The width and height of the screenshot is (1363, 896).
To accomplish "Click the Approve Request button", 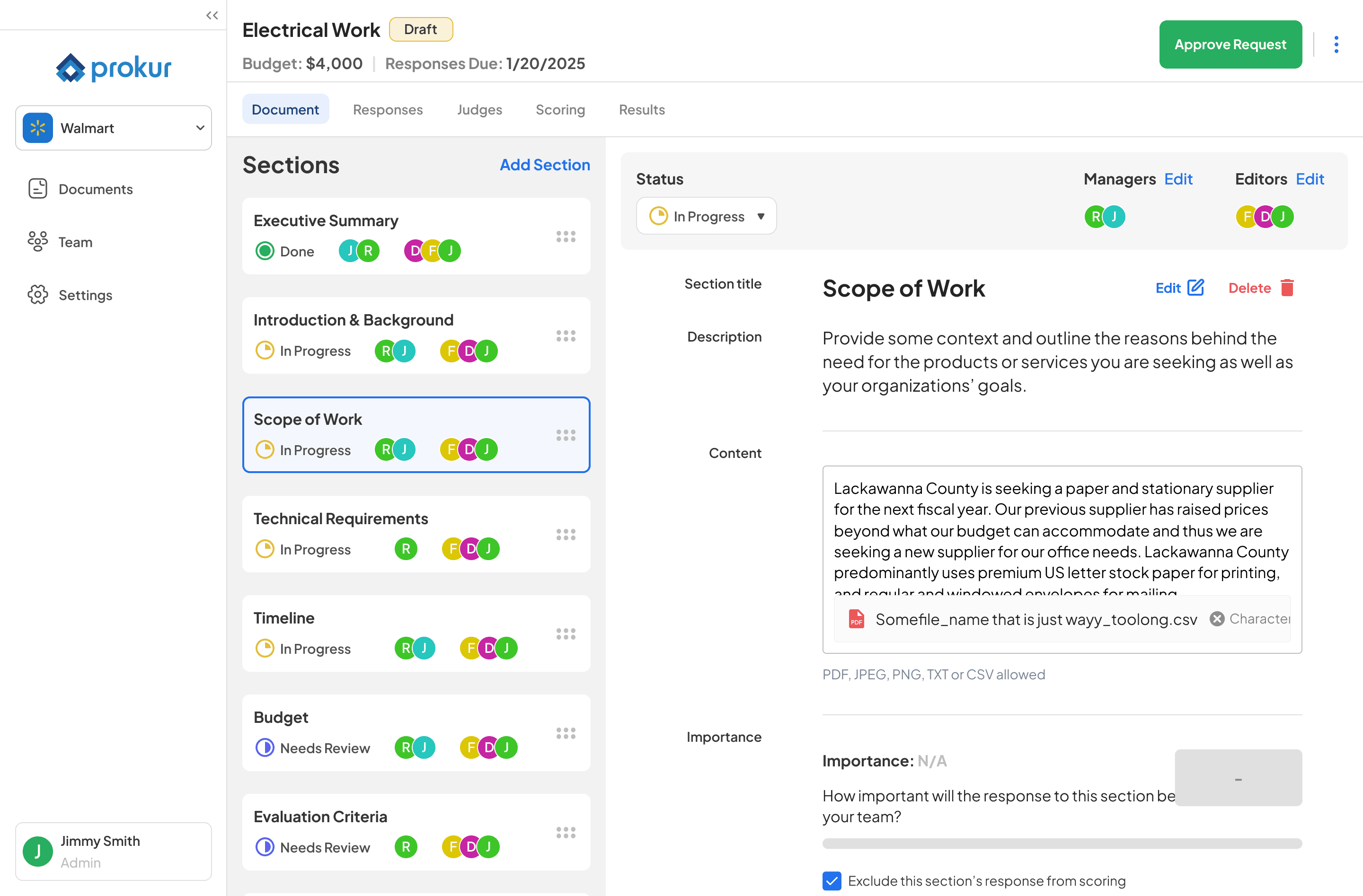I will [x=1230, y=44].
